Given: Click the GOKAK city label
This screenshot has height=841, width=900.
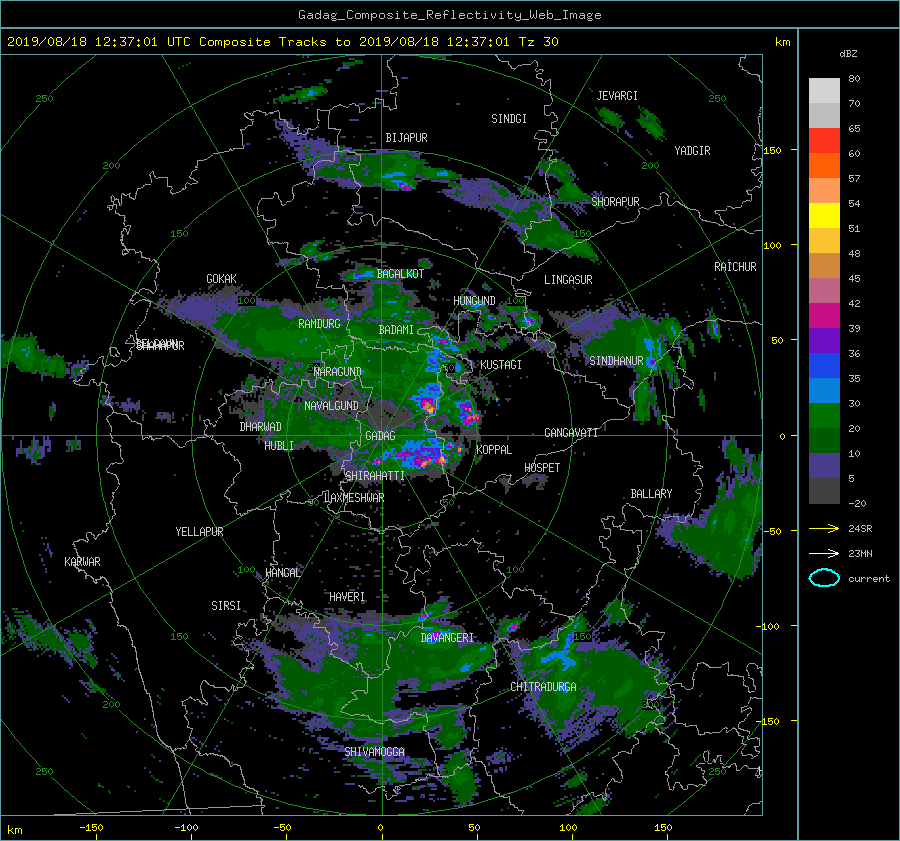Looking at the screenshot, I should (222, 279).
